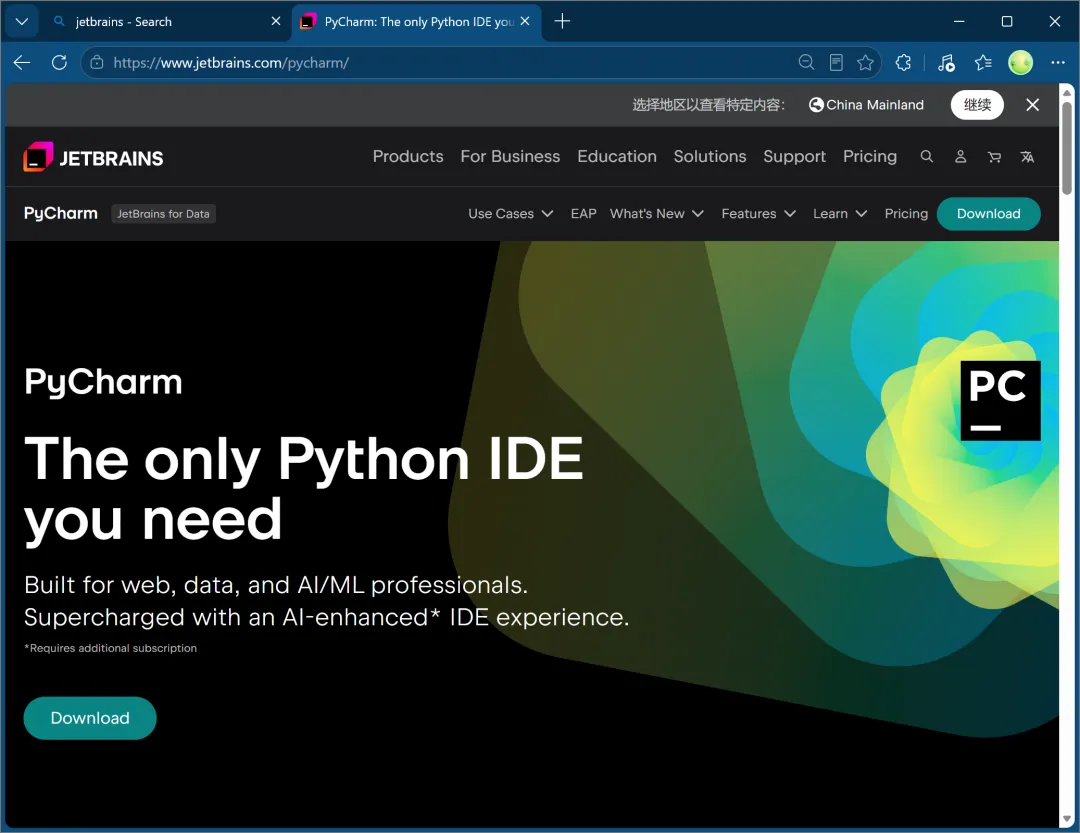Close the jetbrains - Search tab
The width and height of the screenshot is (1080, 833).
(x=276, y=21)
